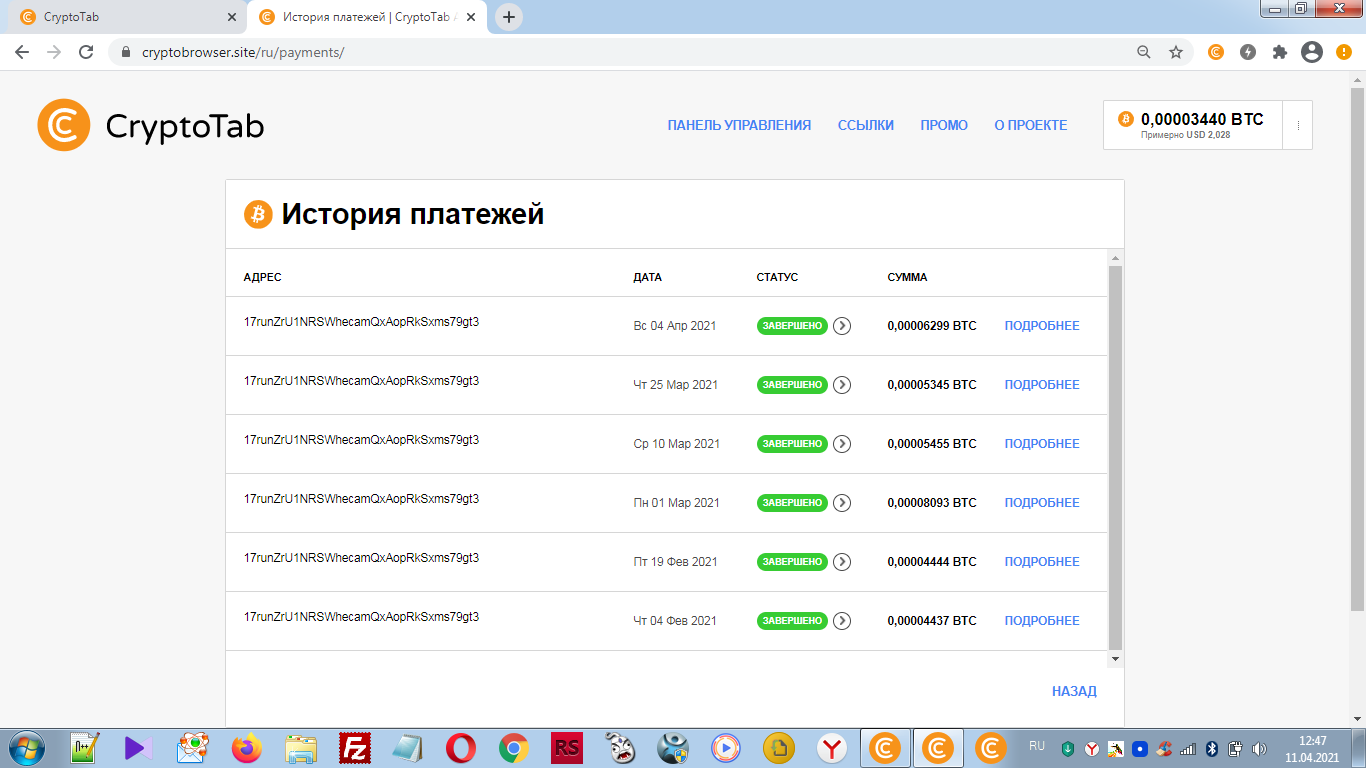Click arrow icon next to 01 Мар 2021 status
Screen dimensions: 1366x768
842,503
